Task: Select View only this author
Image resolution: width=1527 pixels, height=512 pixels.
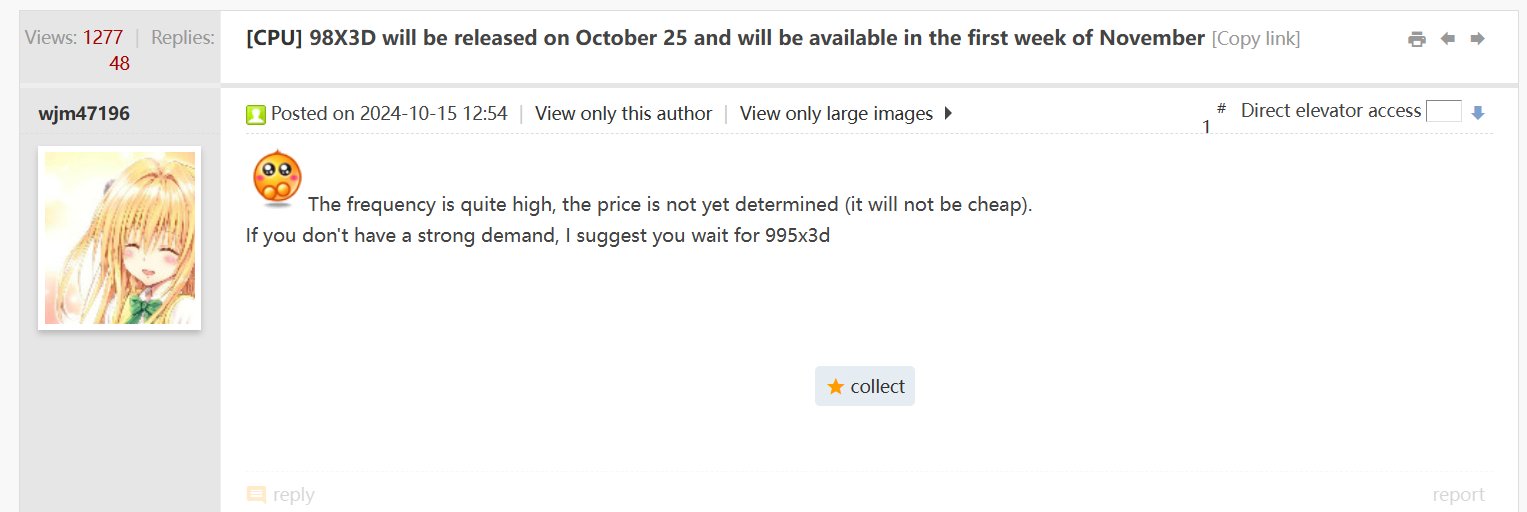Action: (x=623, y=113)
